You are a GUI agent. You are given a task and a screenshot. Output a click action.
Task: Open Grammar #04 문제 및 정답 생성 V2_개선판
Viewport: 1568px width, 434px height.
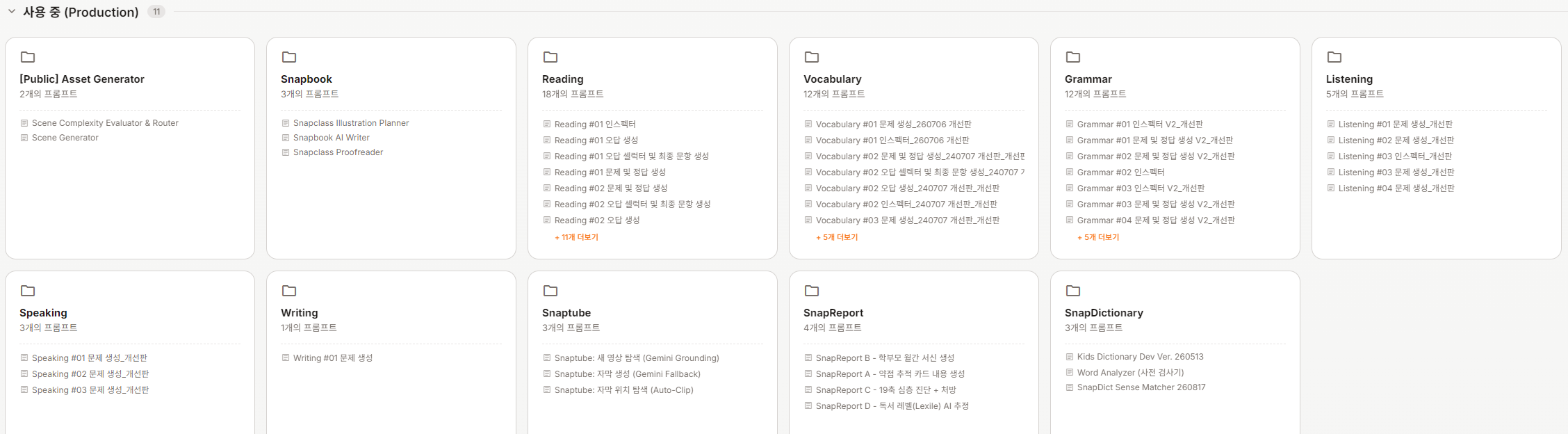[1155, 220]
